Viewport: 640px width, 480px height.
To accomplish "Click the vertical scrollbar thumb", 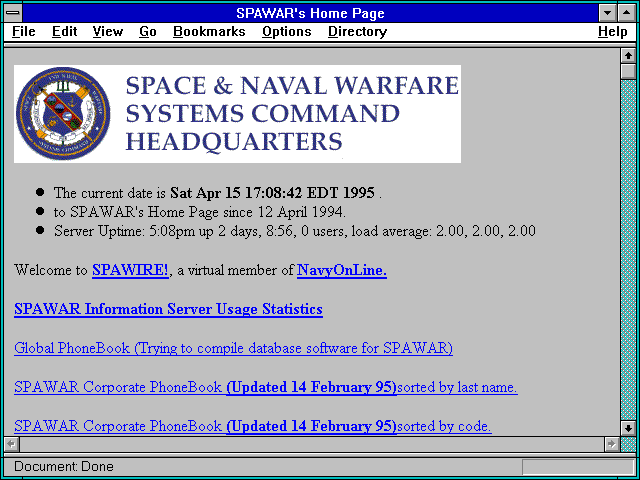I will click(628, 71).
